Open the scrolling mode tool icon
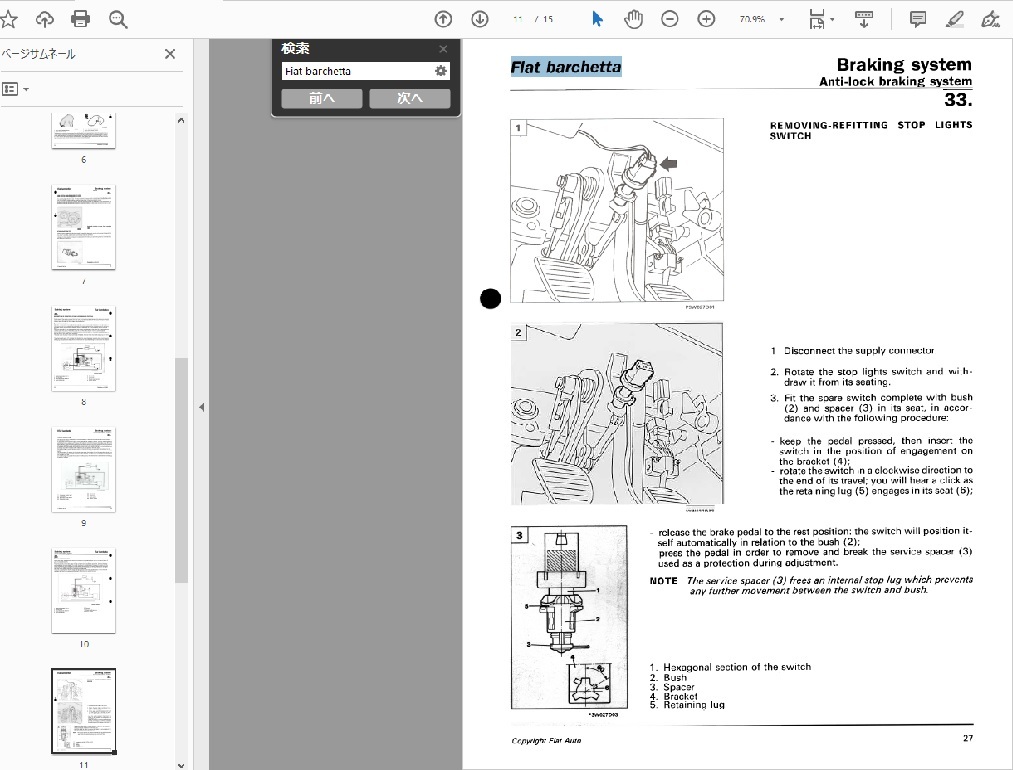 tap(864, 19)
